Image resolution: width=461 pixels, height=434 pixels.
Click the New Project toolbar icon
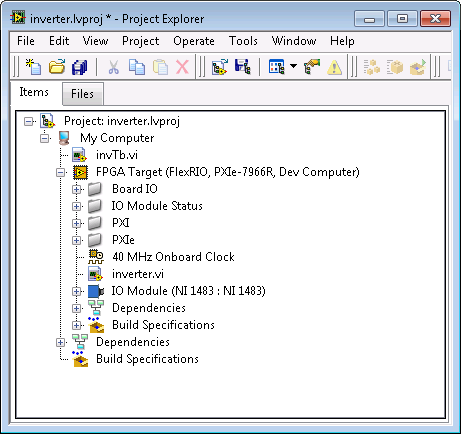(x=33, y=67)
